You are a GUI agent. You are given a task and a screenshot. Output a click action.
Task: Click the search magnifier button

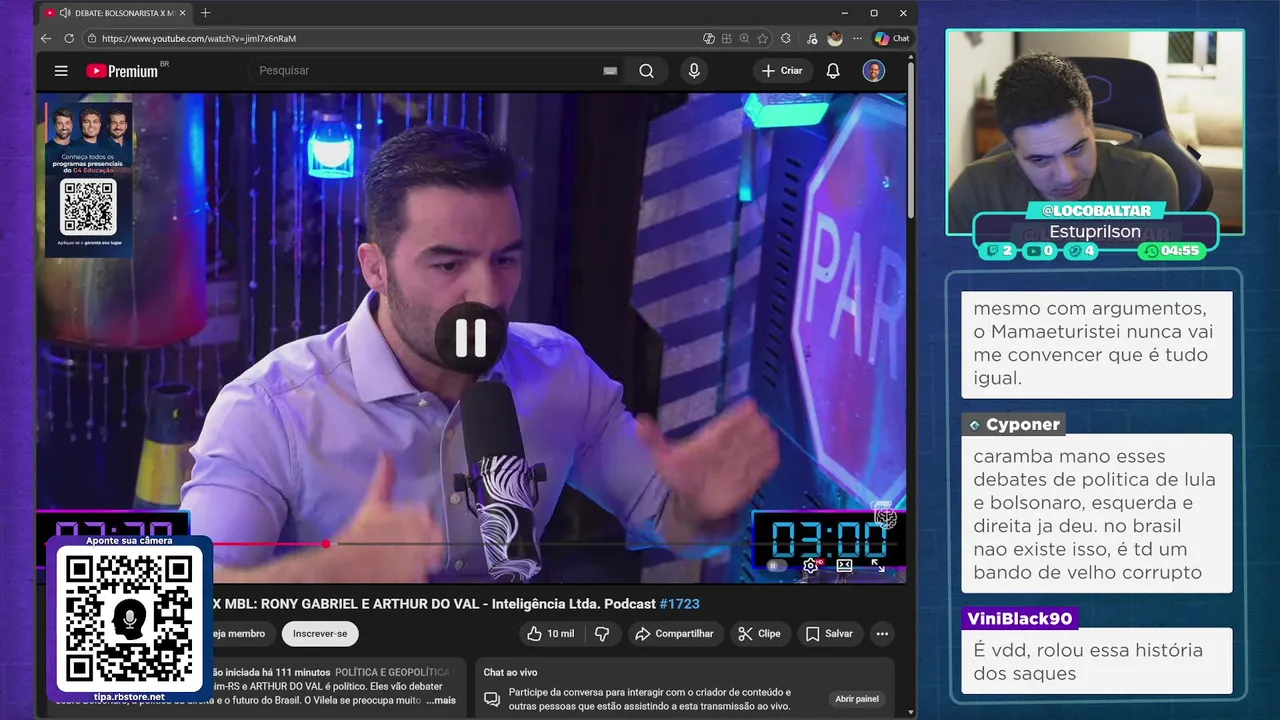[x=647, y=71]
